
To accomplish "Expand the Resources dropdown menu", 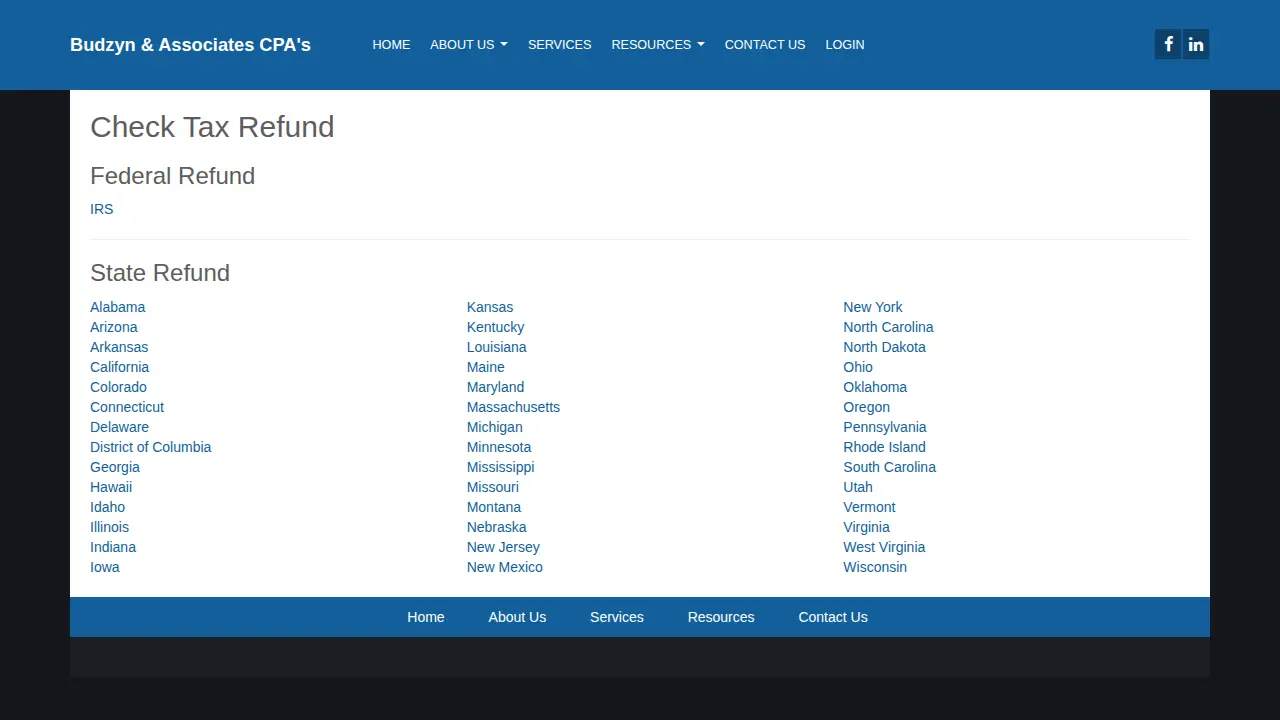I will tap(658, 44).
